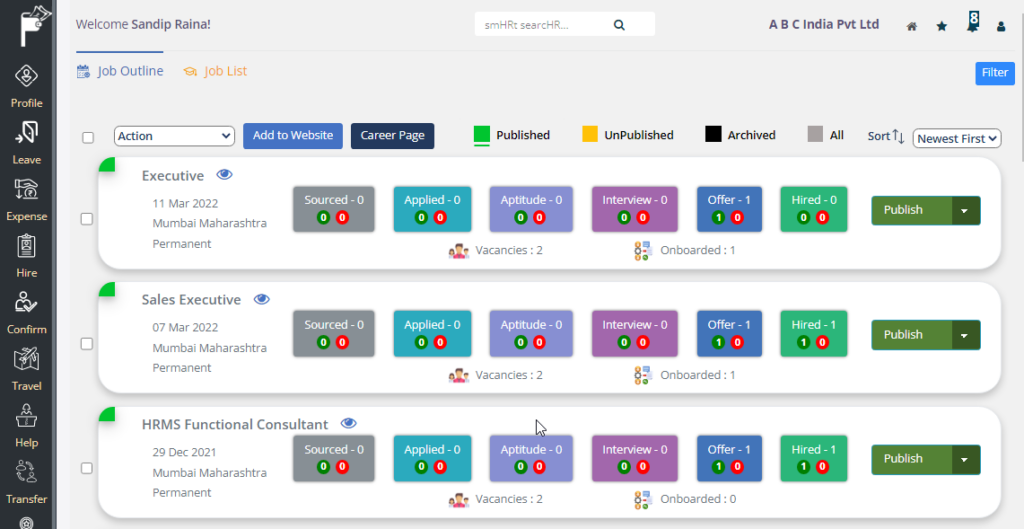Open favorites star icon in header

point(942,26)
